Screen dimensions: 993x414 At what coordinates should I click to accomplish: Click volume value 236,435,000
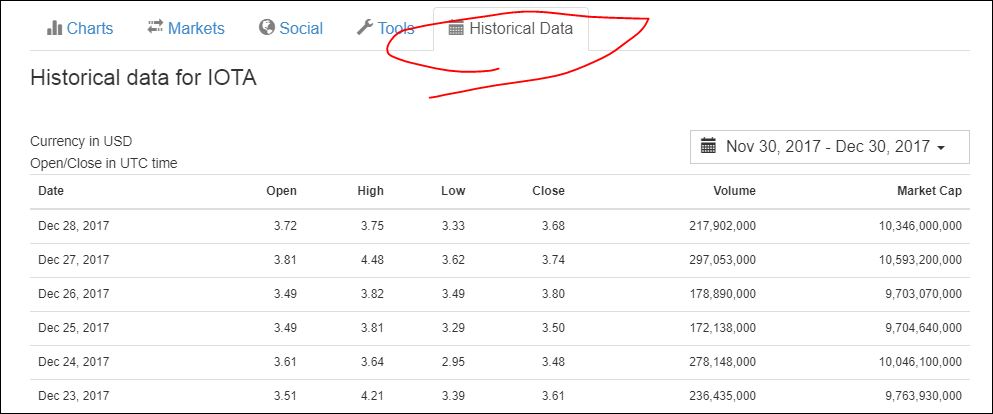coord(723,396)
